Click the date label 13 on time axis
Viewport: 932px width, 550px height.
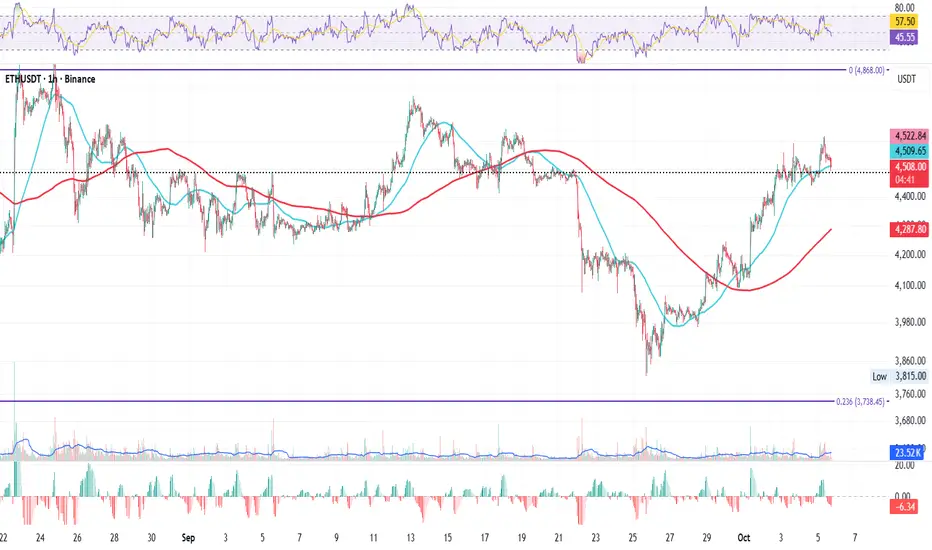pos(411,538)
